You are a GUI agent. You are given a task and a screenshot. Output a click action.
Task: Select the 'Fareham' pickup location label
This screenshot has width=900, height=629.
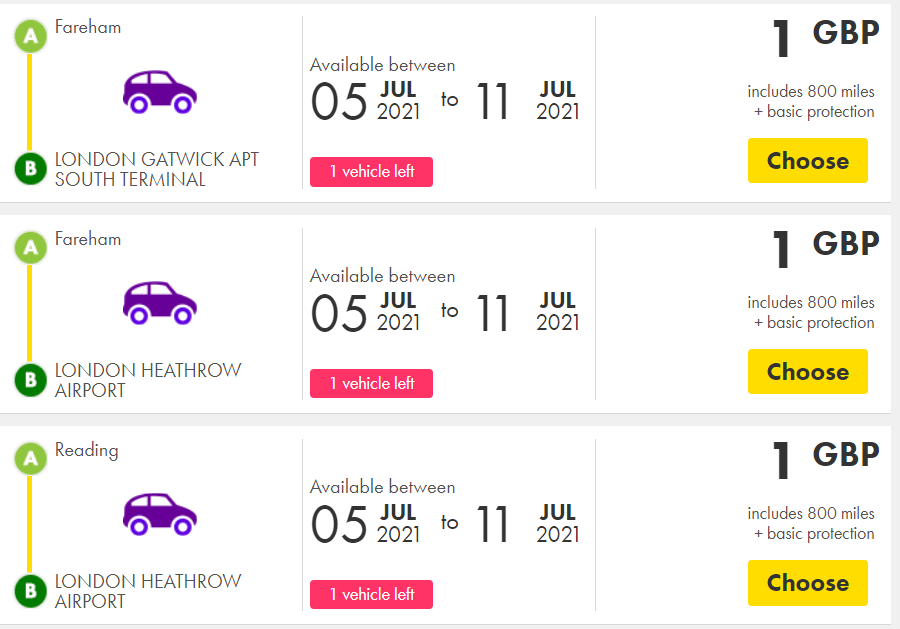(89, 27)
